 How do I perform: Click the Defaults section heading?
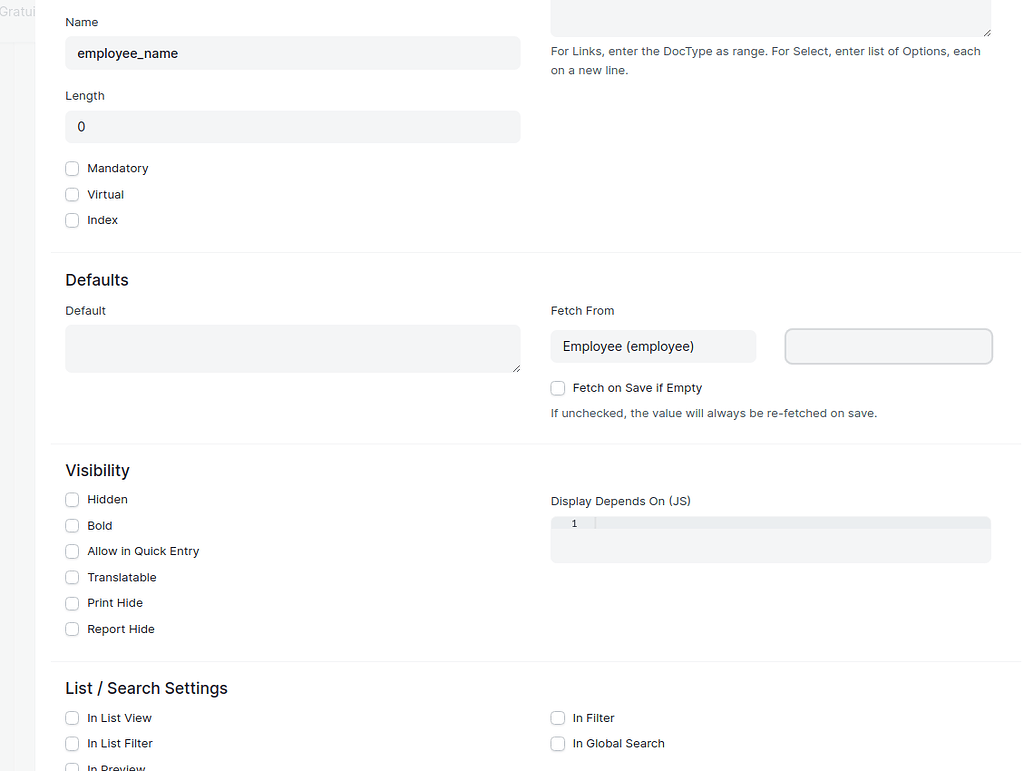97,280
